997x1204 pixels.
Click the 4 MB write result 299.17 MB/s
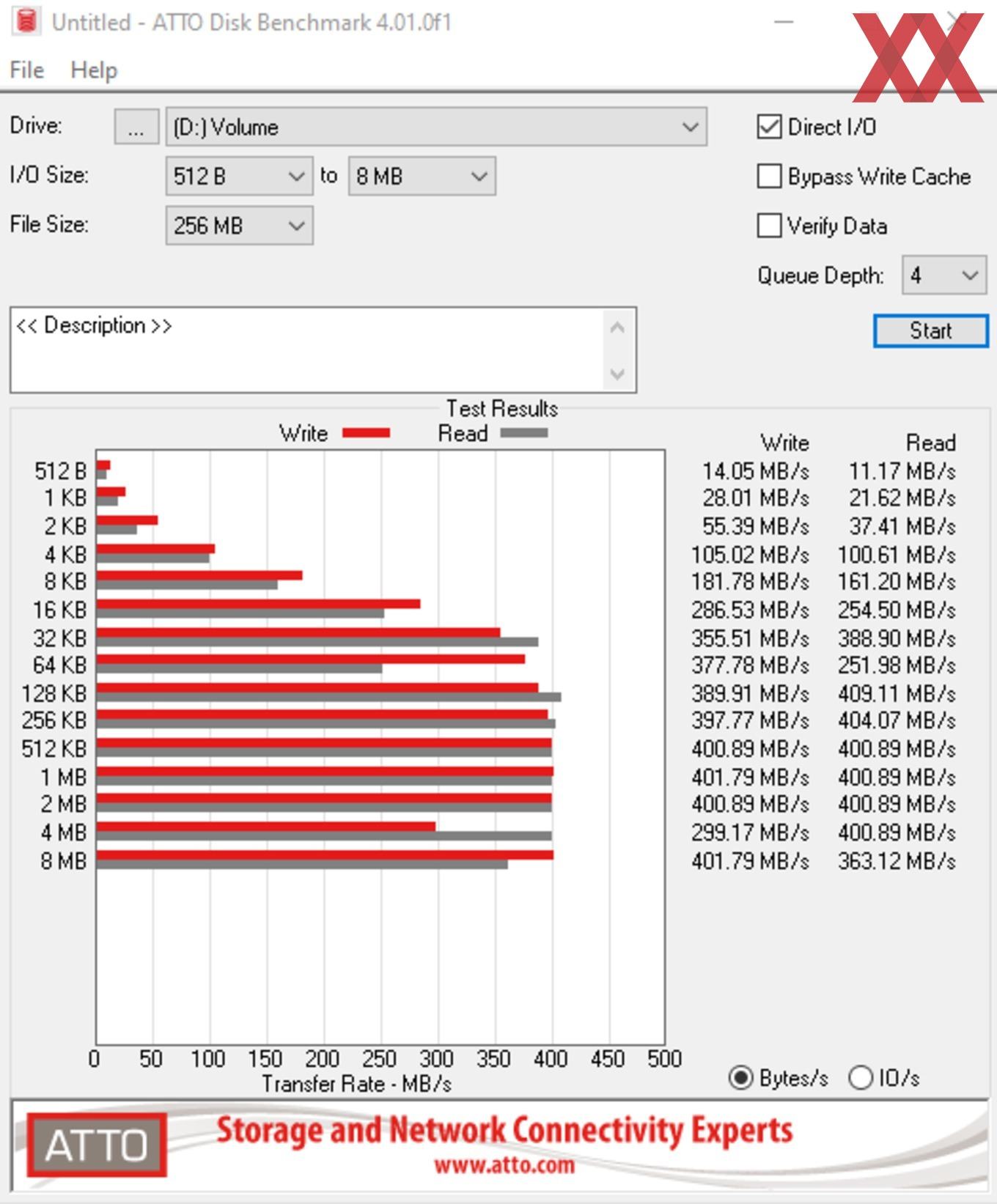750,832
